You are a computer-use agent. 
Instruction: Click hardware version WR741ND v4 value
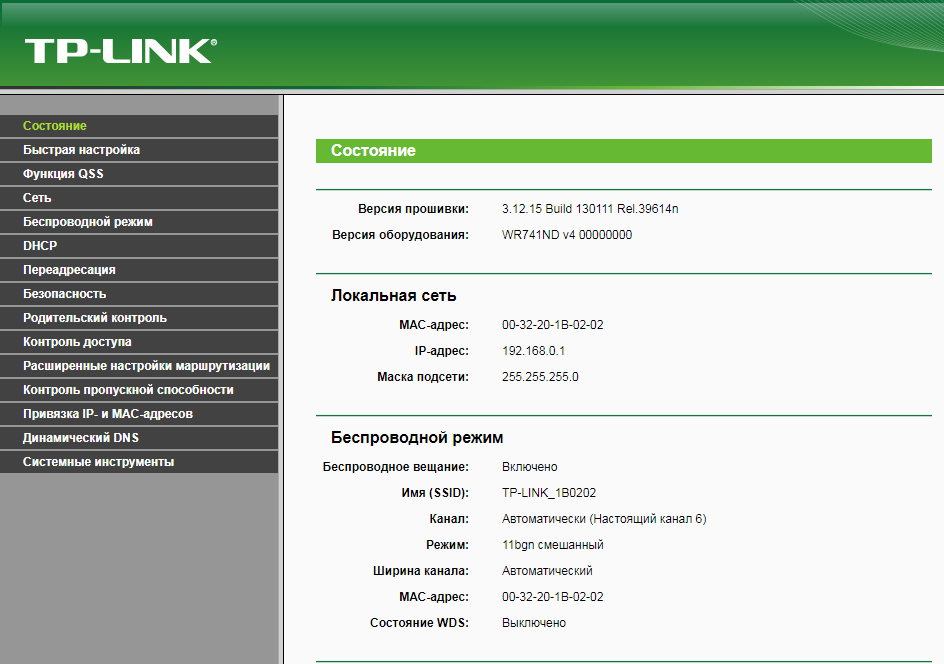(567, 235)
